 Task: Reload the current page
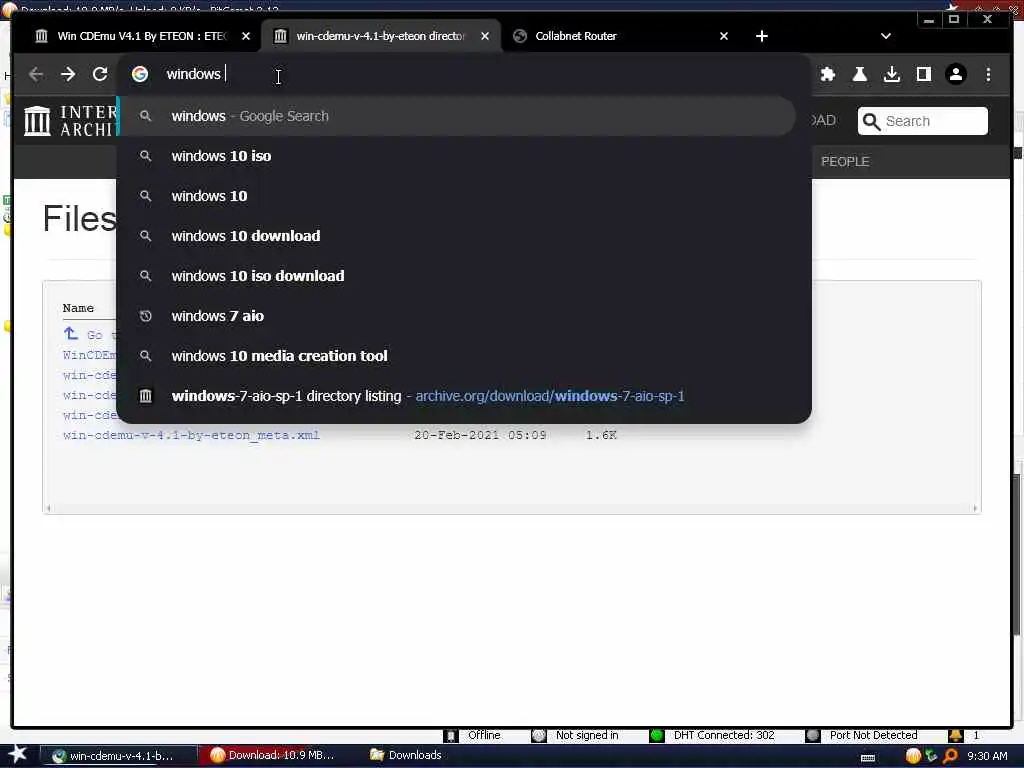coord(100,74)
